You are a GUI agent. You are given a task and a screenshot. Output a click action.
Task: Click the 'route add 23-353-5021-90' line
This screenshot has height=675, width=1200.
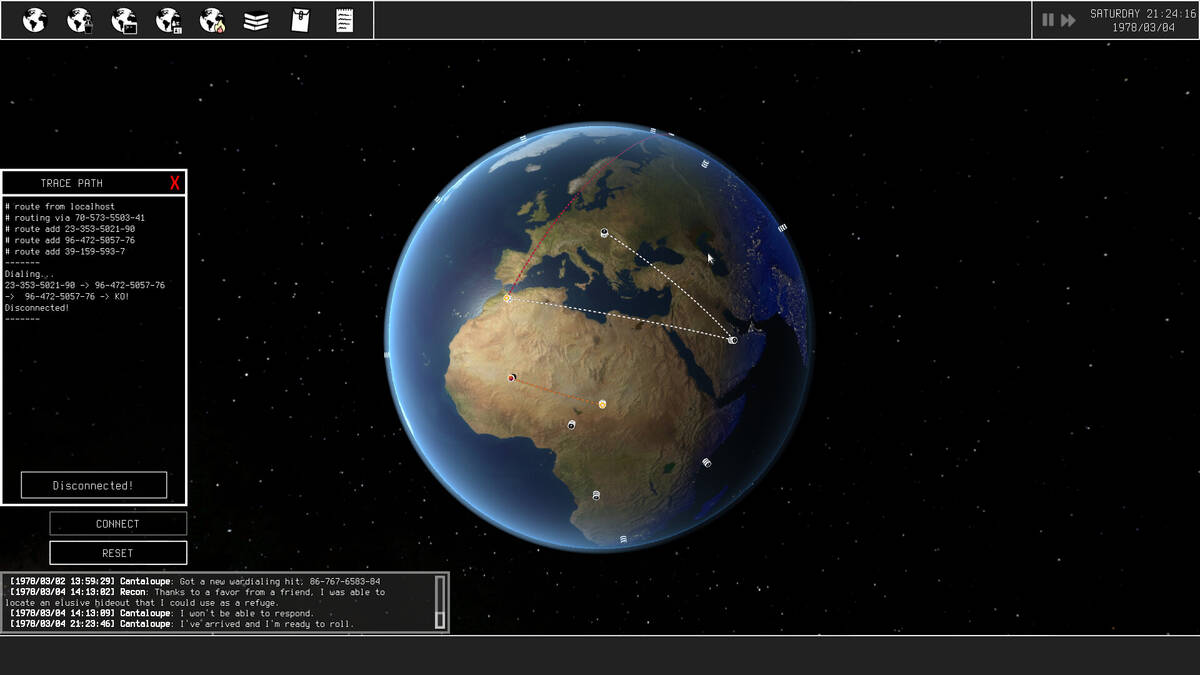70,229
